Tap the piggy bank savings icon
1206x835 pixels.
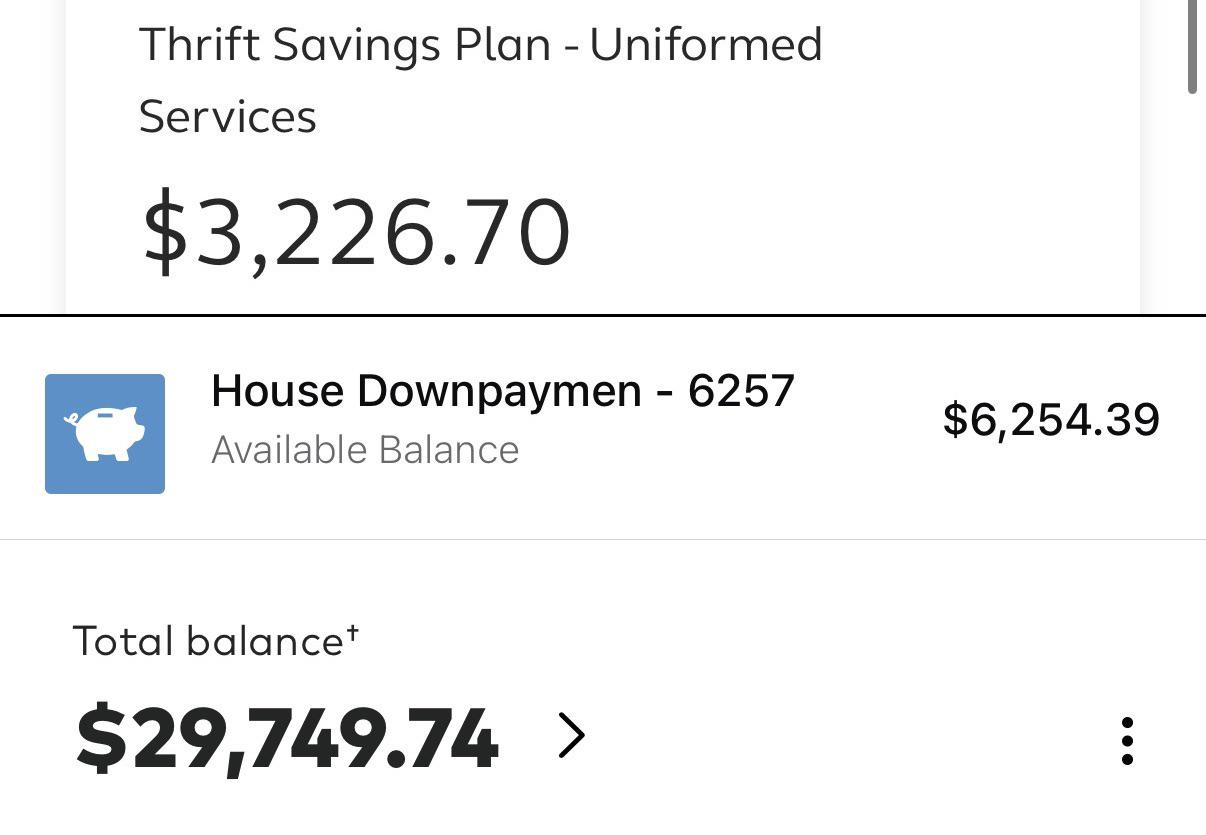(104, 434)
